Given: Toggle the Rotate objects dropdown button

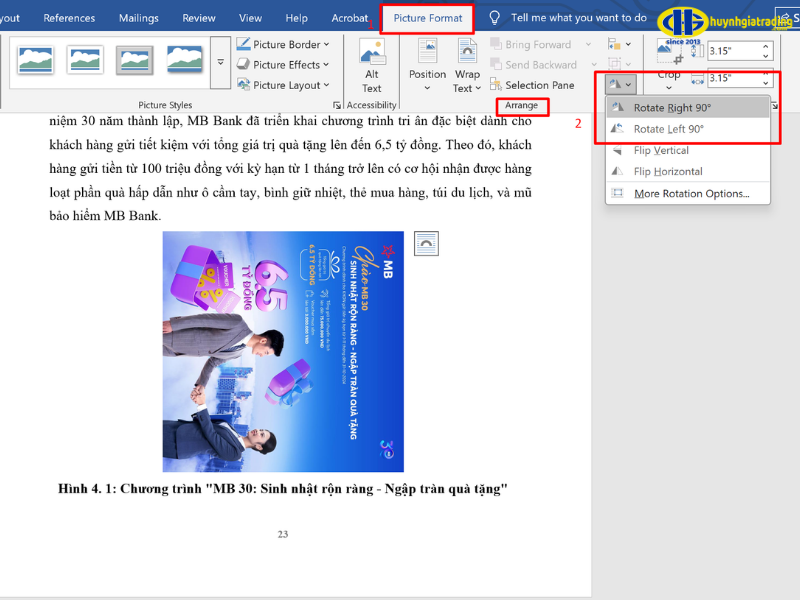Looking at the screenshot, I should (620, 84).
